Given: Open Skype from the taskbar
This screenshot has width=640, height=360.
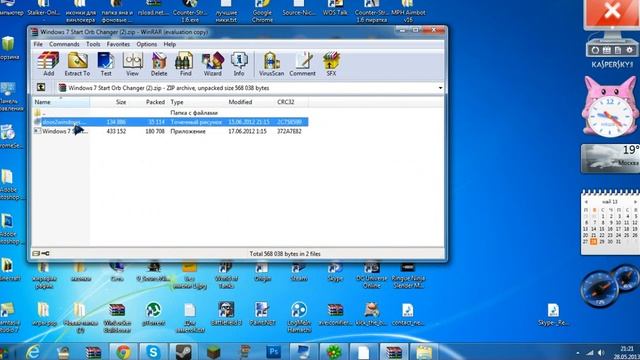Looking at the screenshot, I should 153,352.
